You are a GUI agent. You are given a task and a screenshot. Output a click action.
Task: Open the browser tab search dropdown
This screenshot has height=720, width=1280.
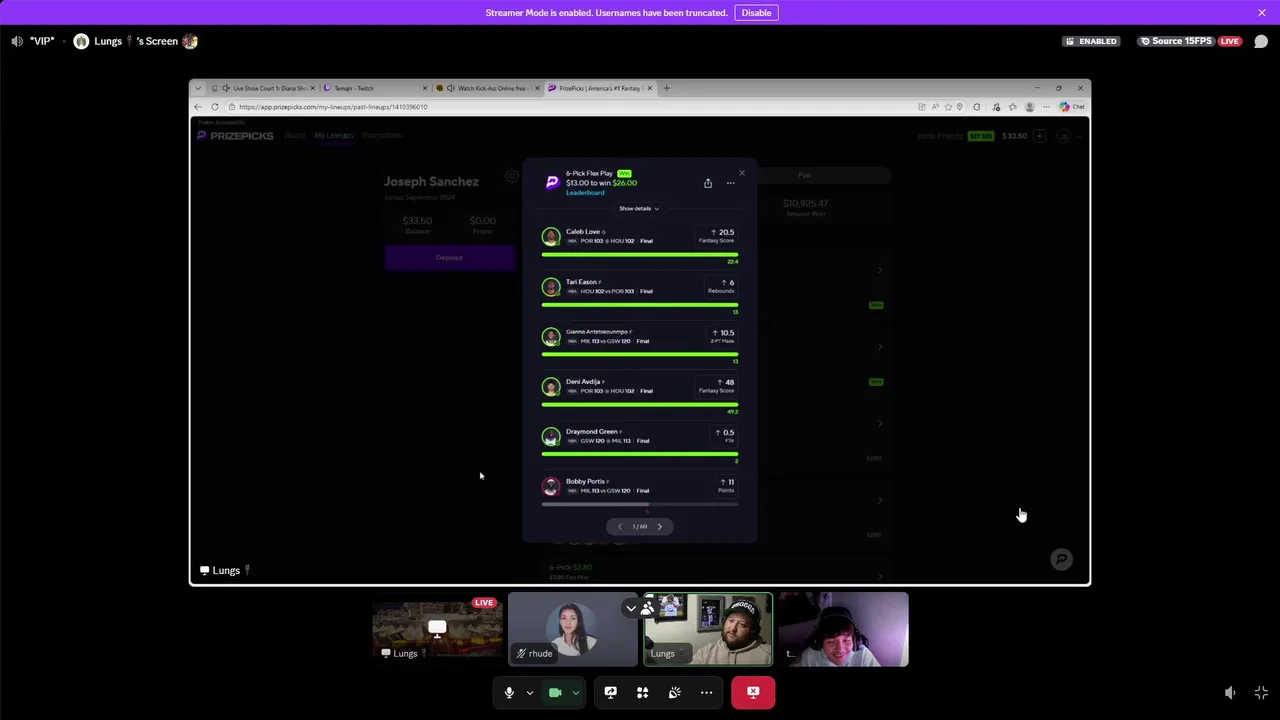point(198,88)
